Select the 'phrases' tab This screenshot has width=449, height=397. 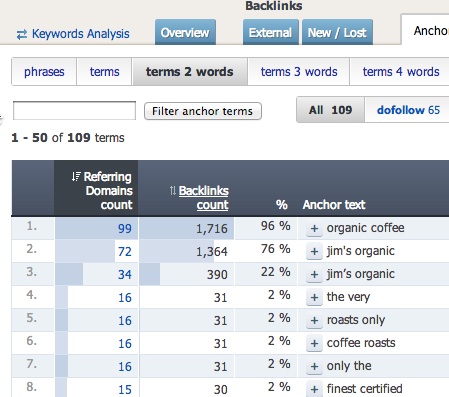coord(44,72)
